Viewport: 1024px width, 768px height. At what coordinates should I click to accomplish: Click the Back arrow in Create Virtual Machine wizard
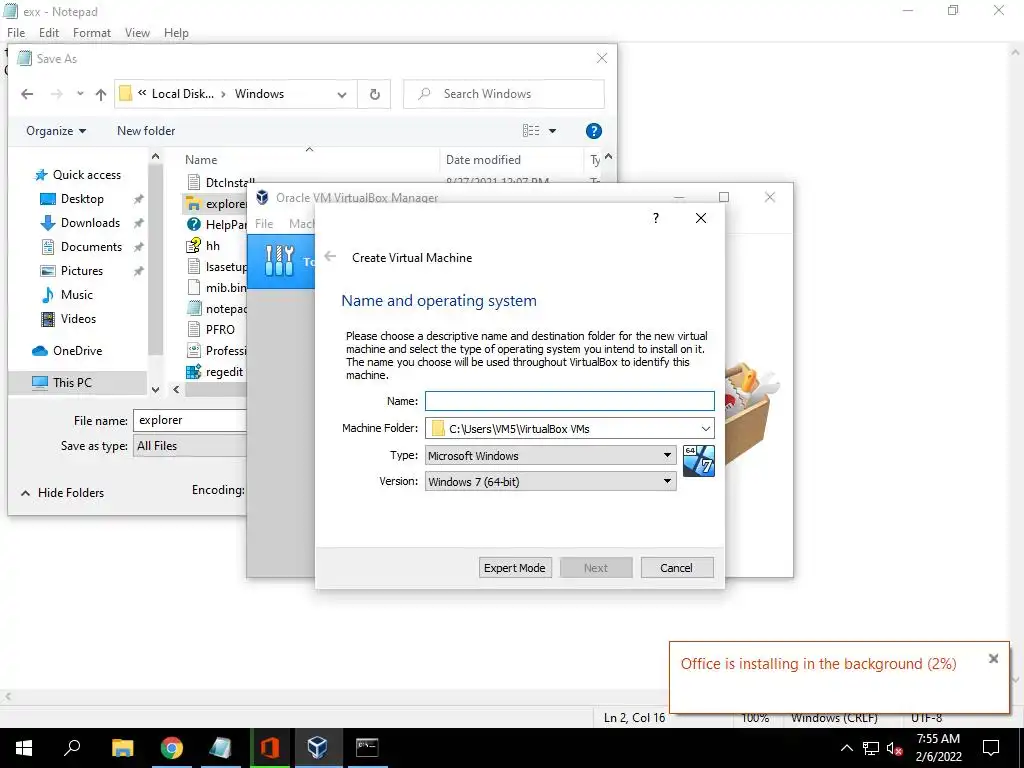[x=330, y=257]
